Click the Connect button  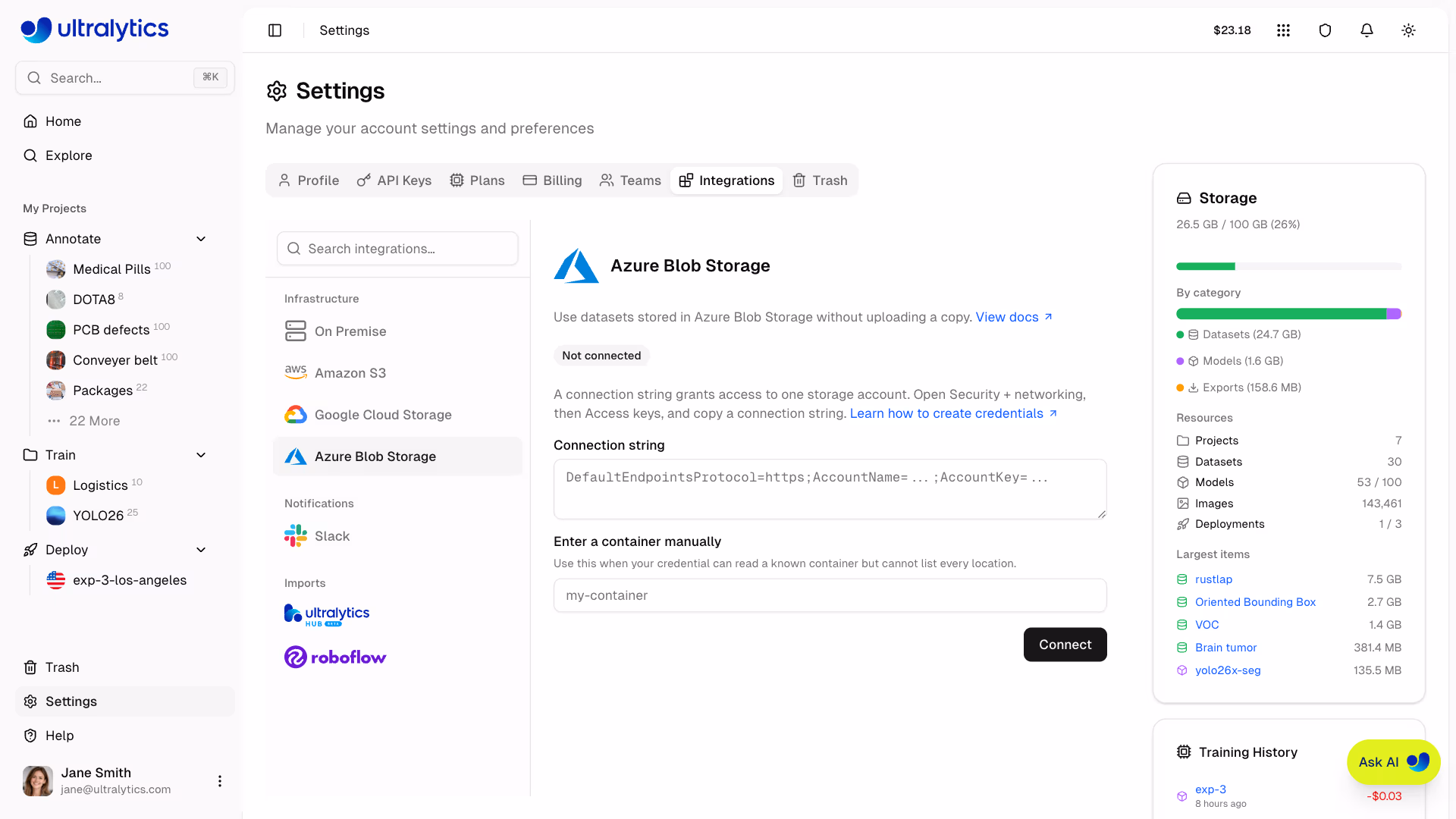(x=1065, y=645)
